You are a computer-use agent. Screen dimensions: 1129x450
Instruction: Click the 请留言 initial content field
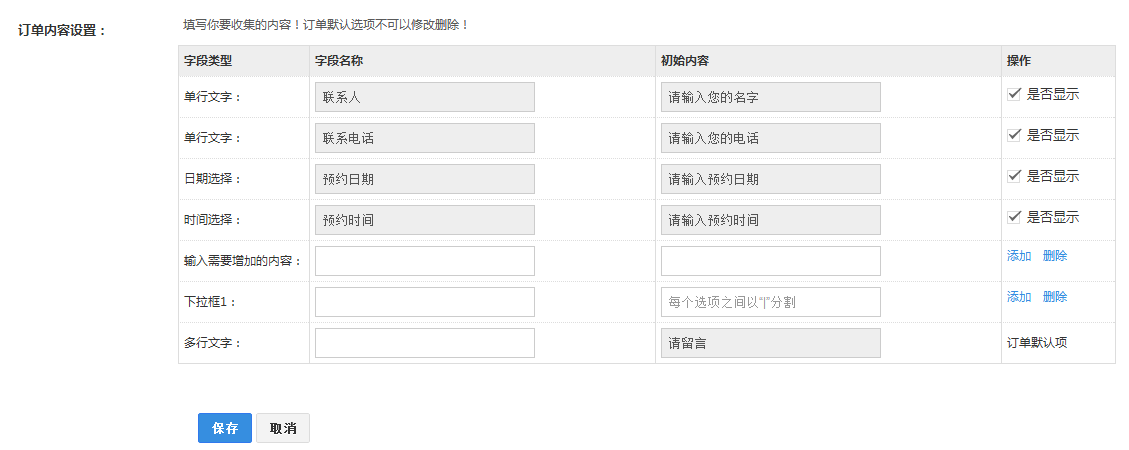[770, 343]
